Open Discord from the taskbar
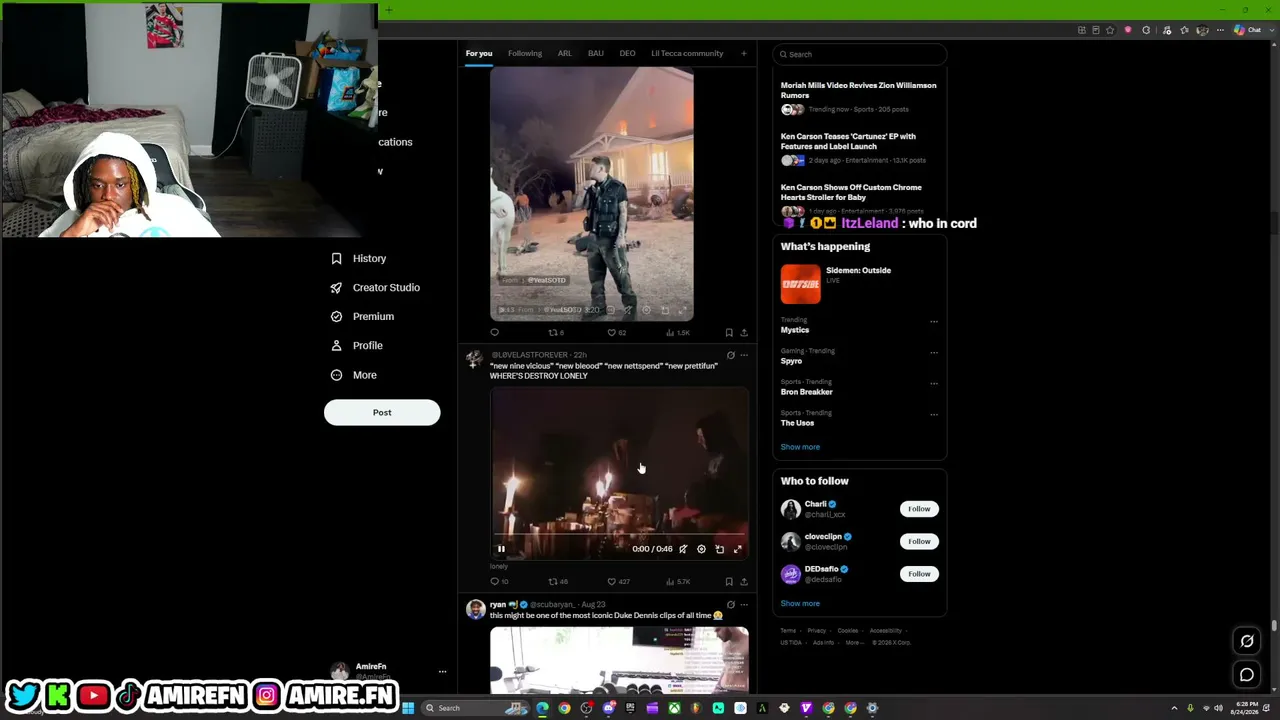The width and height of the screenshot is (1280, 720). [608, 708]
